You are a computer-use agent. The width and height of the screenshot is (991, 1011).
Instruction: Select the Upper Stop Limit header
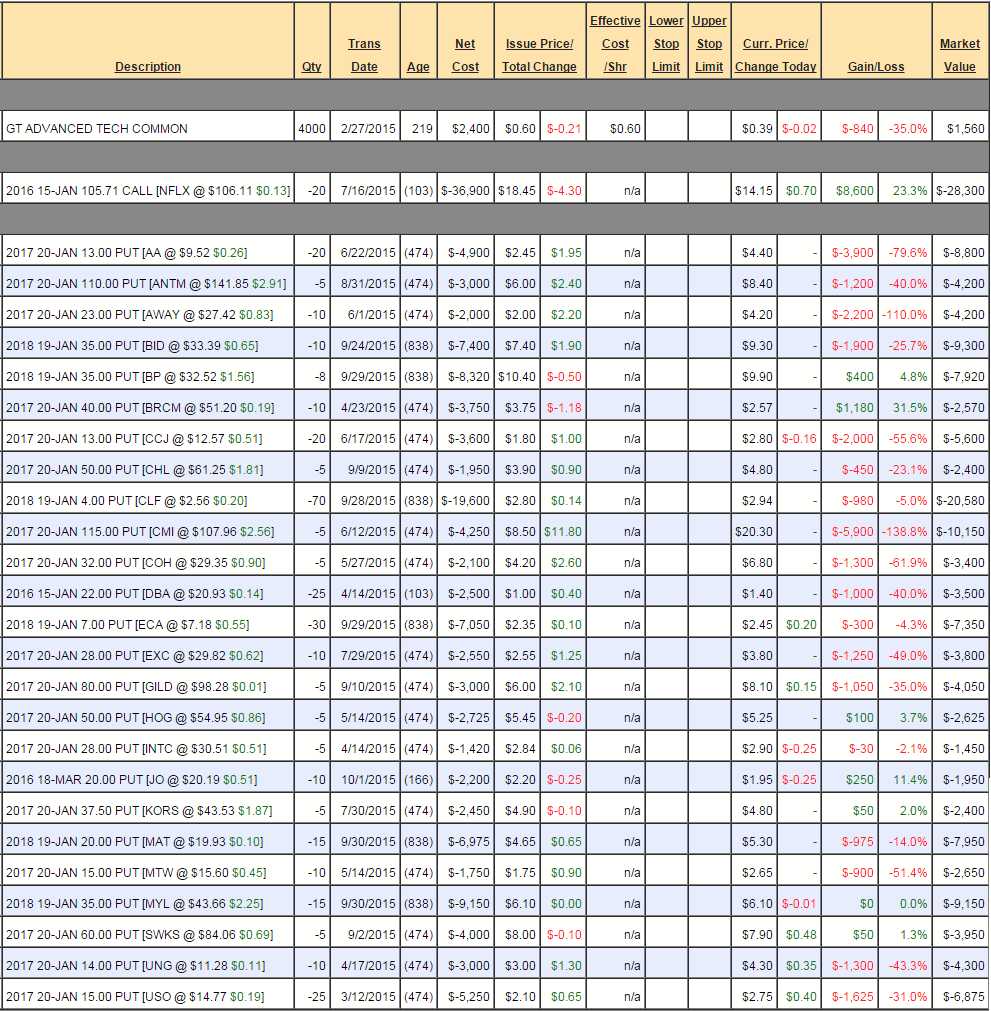click(709, 43)
